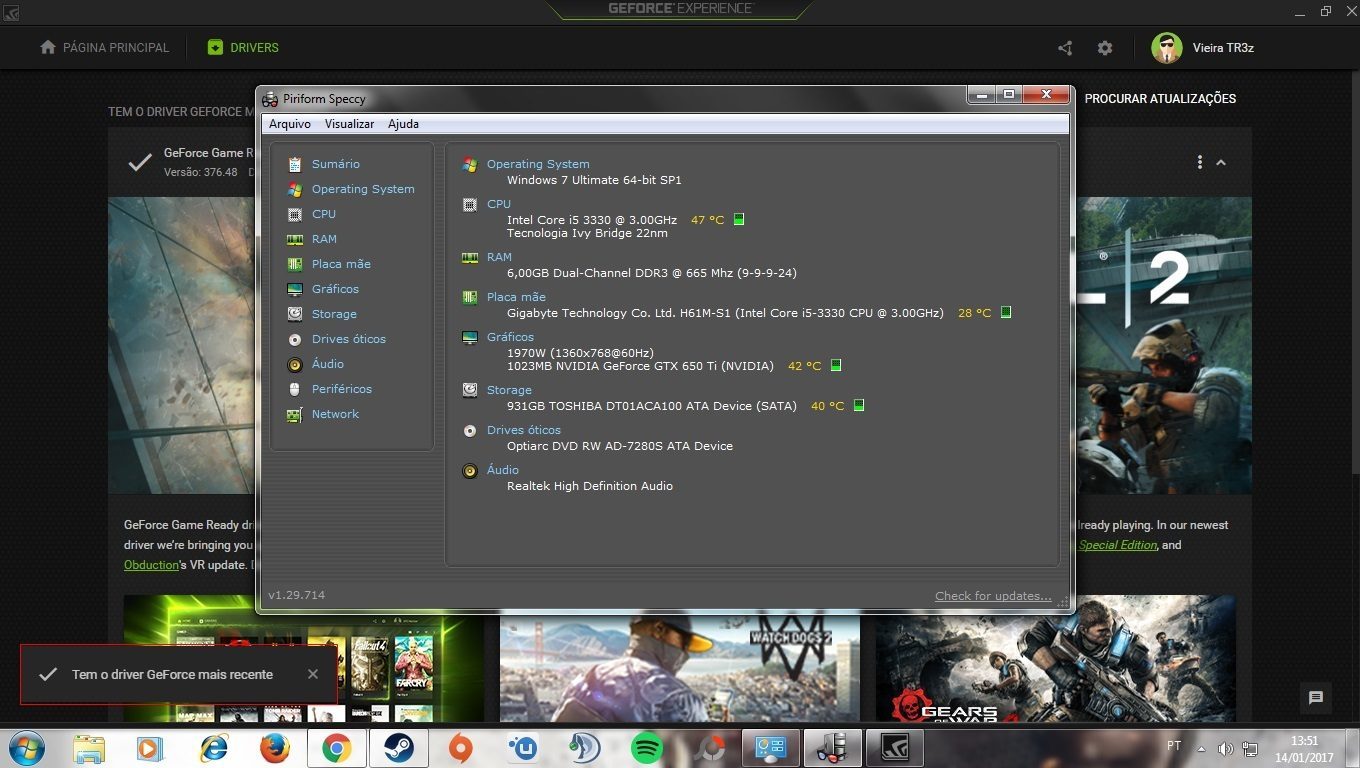Click the PT language indicator
Image resolution: width=1360 pixels, height=768 pixels.
[x=1174, y=746]
